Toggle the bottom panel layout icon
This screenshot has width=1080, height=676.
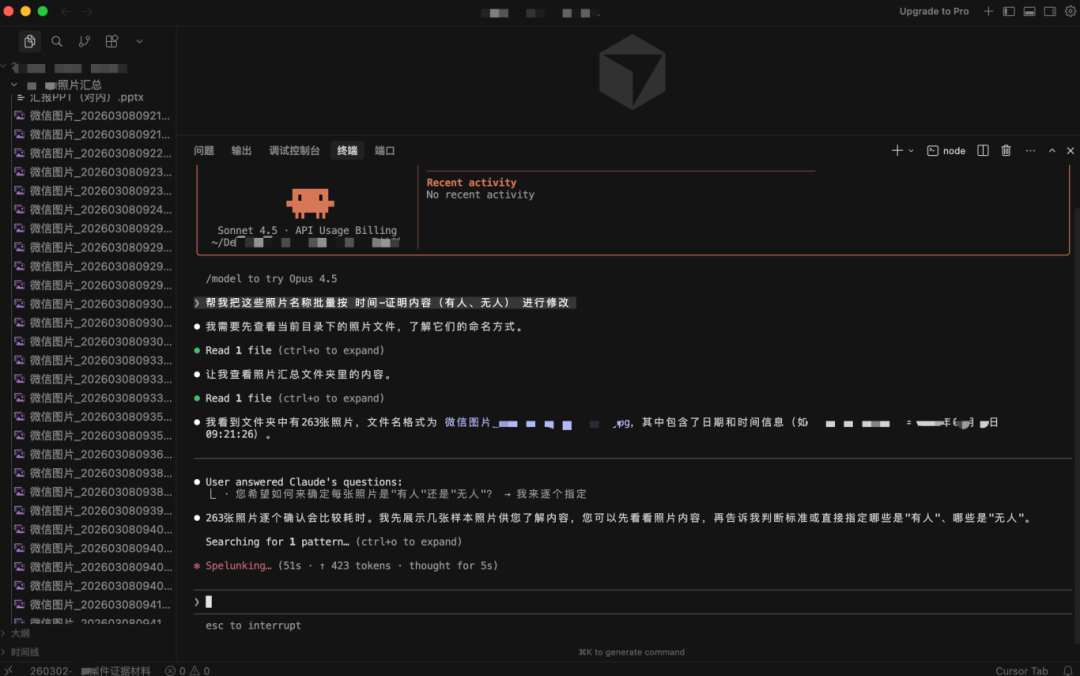tap(1029, 12)
